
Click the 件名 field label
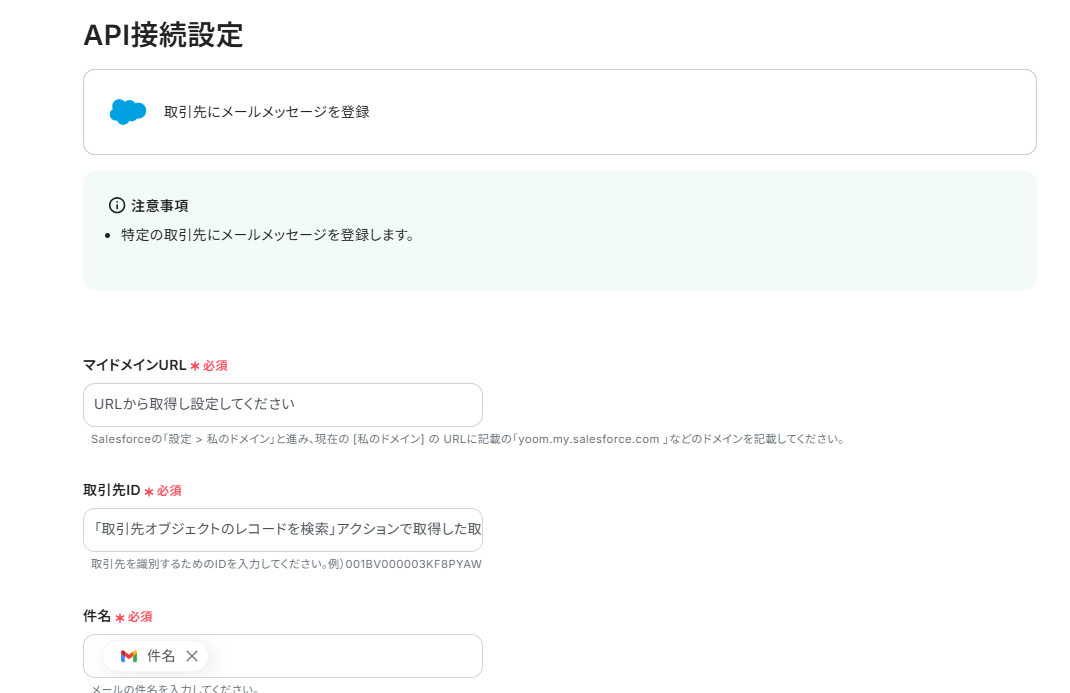click(x=97, y=616)
